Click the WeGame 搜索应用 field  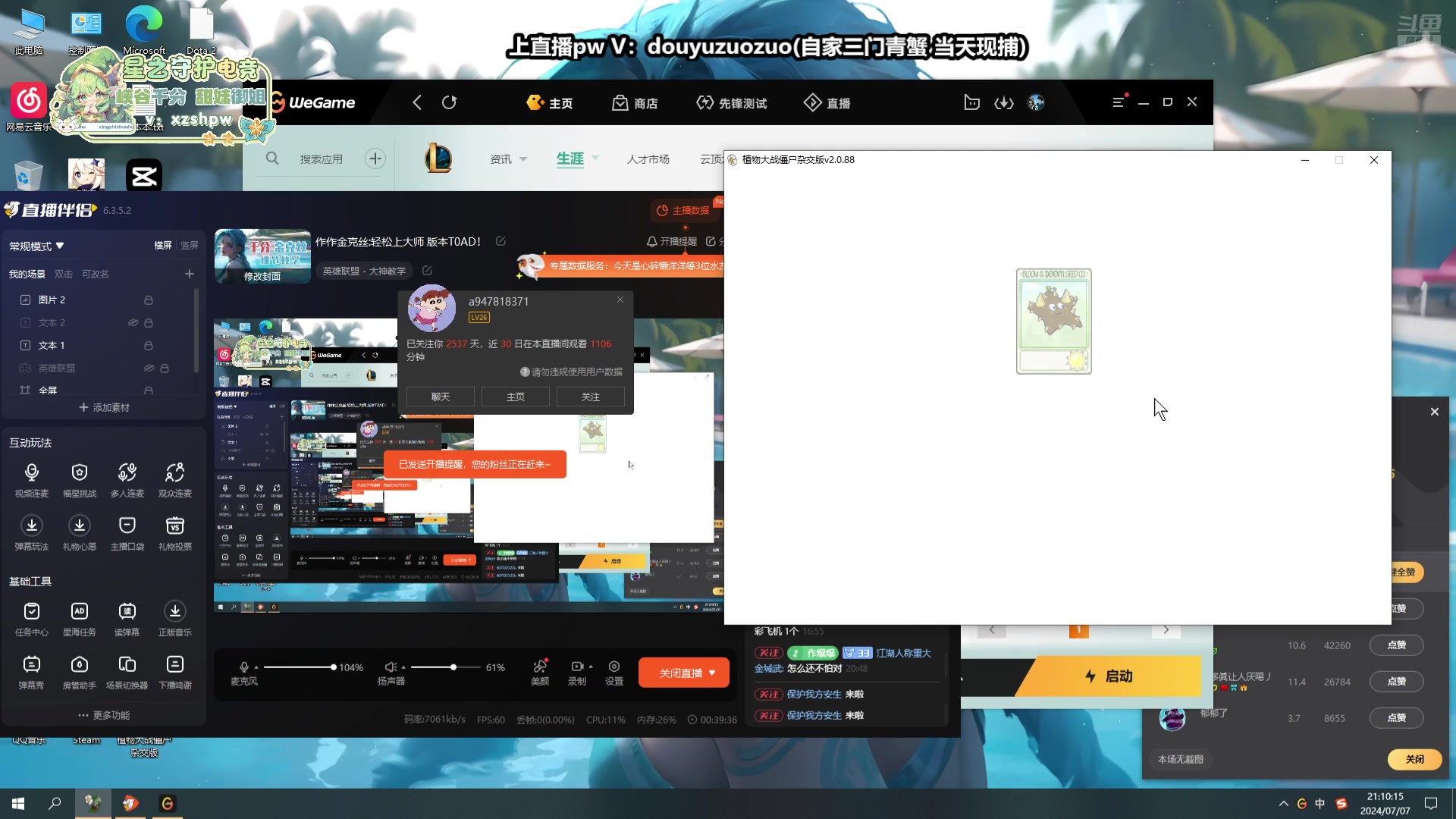[x=322, y=158]
